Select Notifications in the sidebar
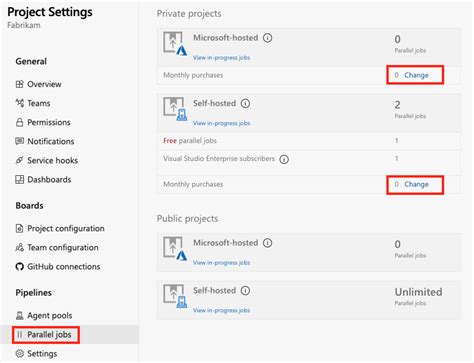 coord(51,141)
